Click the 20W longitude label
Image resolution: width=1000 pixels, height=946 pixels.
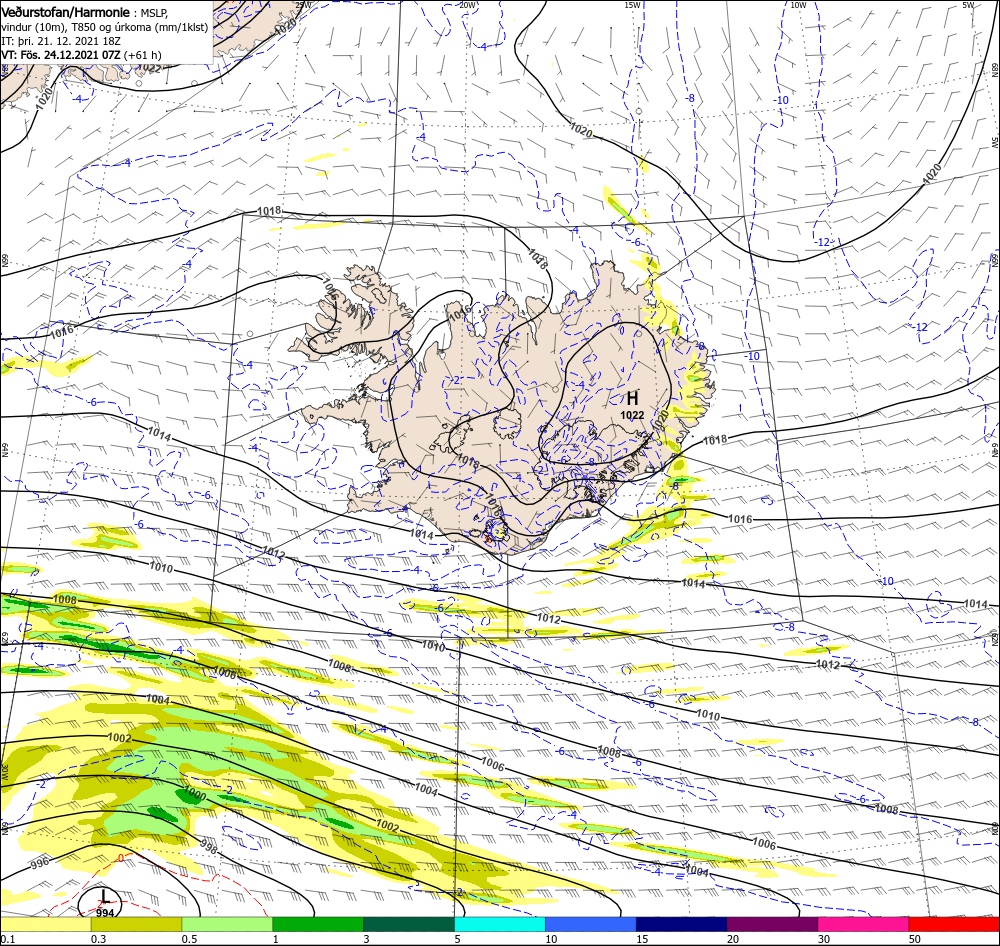[467, 5]
